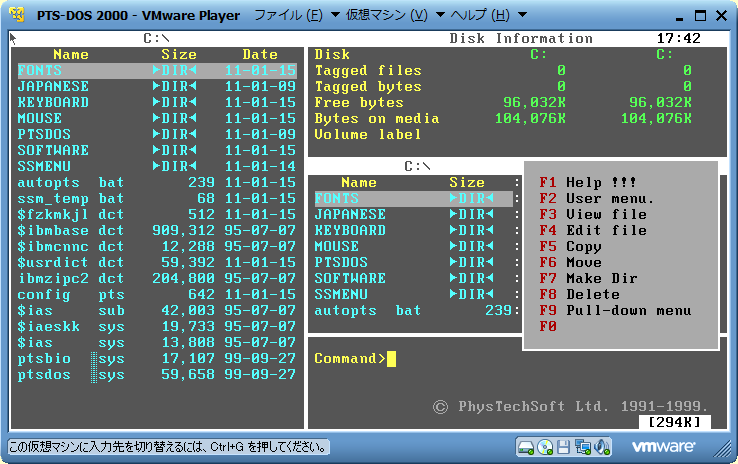The height and width of the screenshot is (464, 738).
Task: Click the network adapter device icon
Action: point(583,447)
